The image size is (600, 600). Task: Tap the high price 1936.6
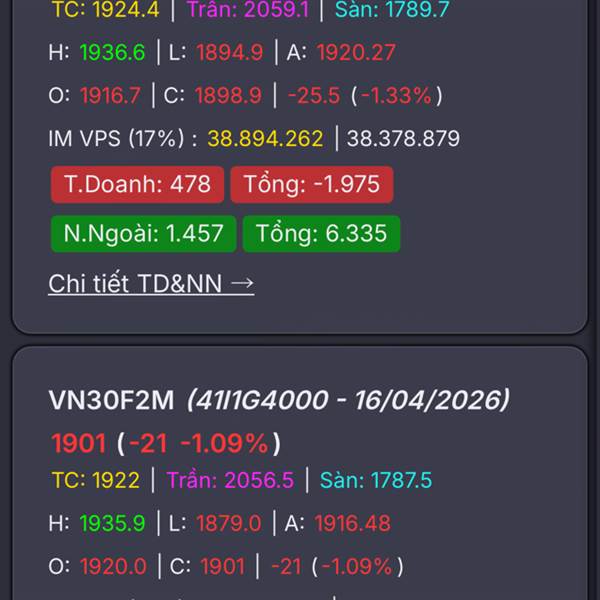(112, 52)
